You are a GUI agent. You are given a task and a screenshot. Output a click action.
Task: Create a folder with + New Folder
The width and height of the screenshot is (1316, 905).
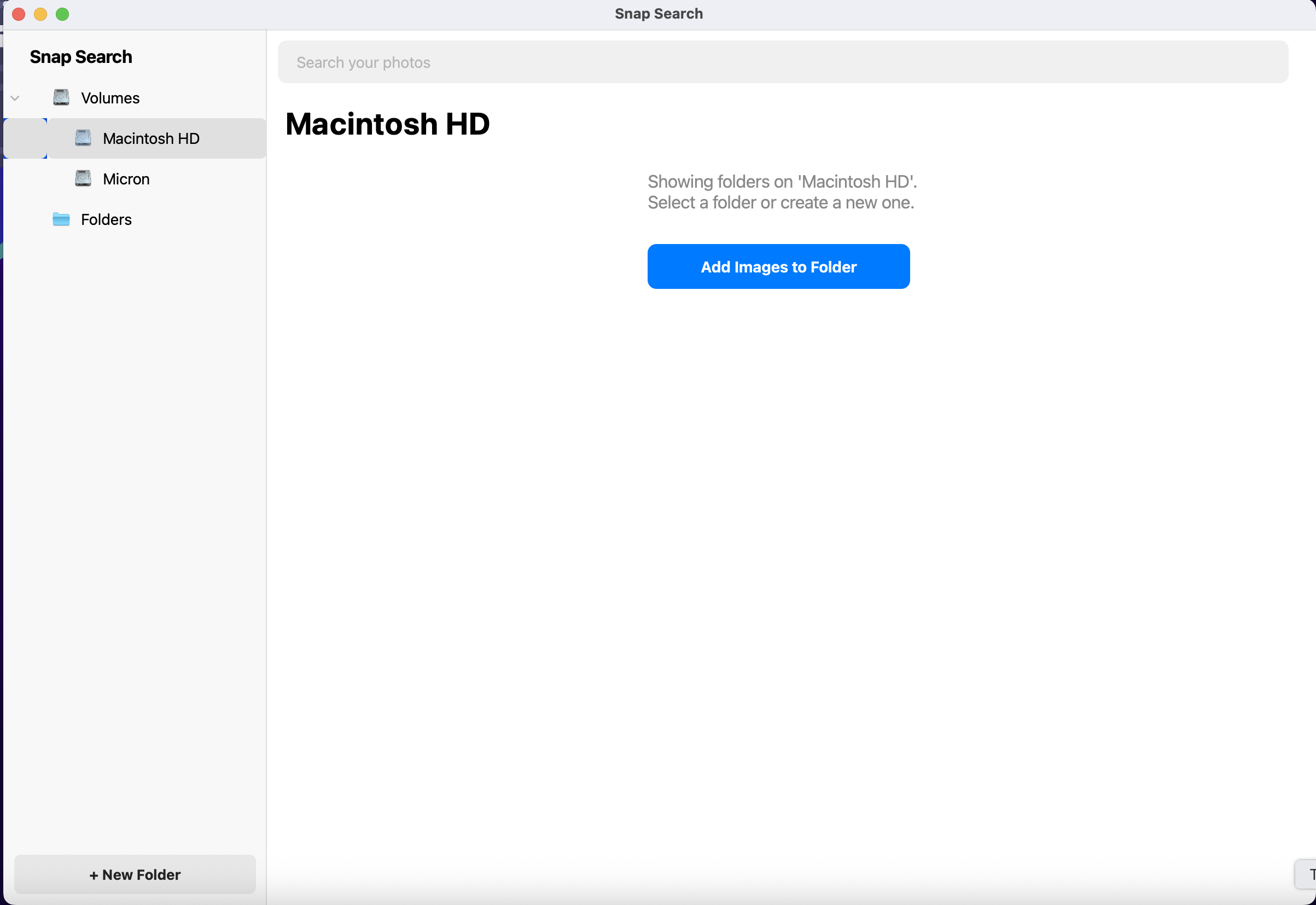click(135, 874)
